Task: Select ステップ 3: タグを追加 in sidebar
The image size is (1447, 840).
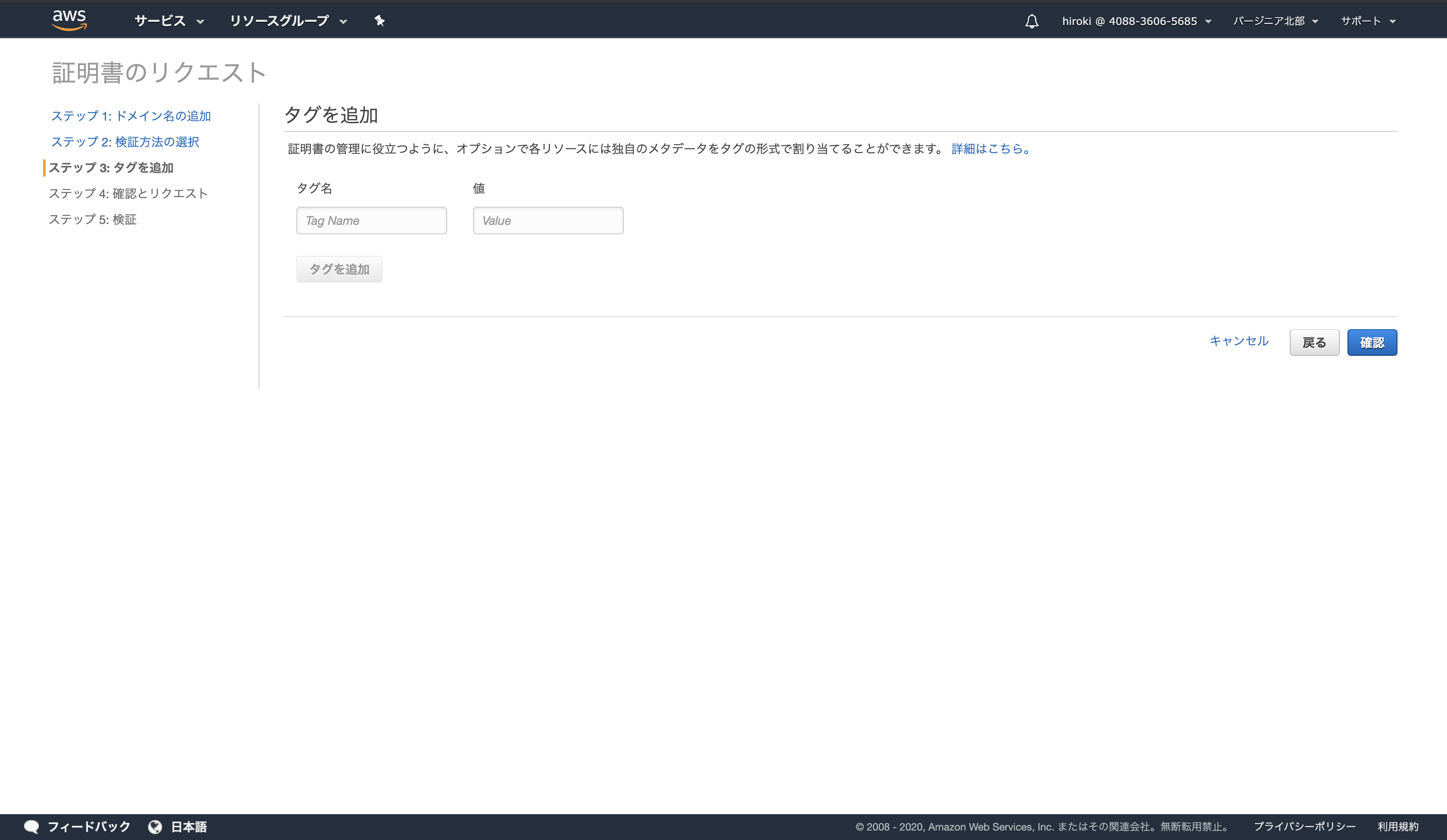Action: pos(111,168)
